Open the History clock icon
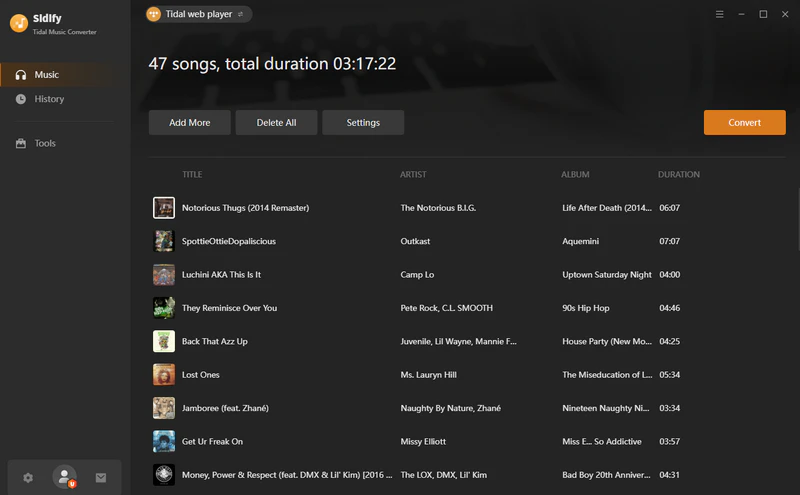This screenshot has width=800, height=495. (x=20, y=99)
